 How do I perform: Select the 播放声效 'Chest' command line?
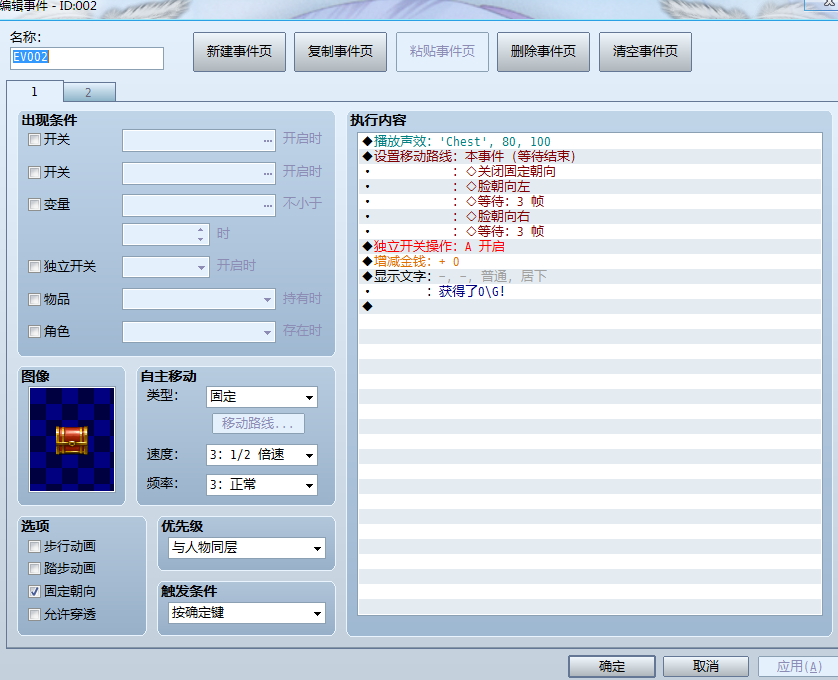pos(589,141)
